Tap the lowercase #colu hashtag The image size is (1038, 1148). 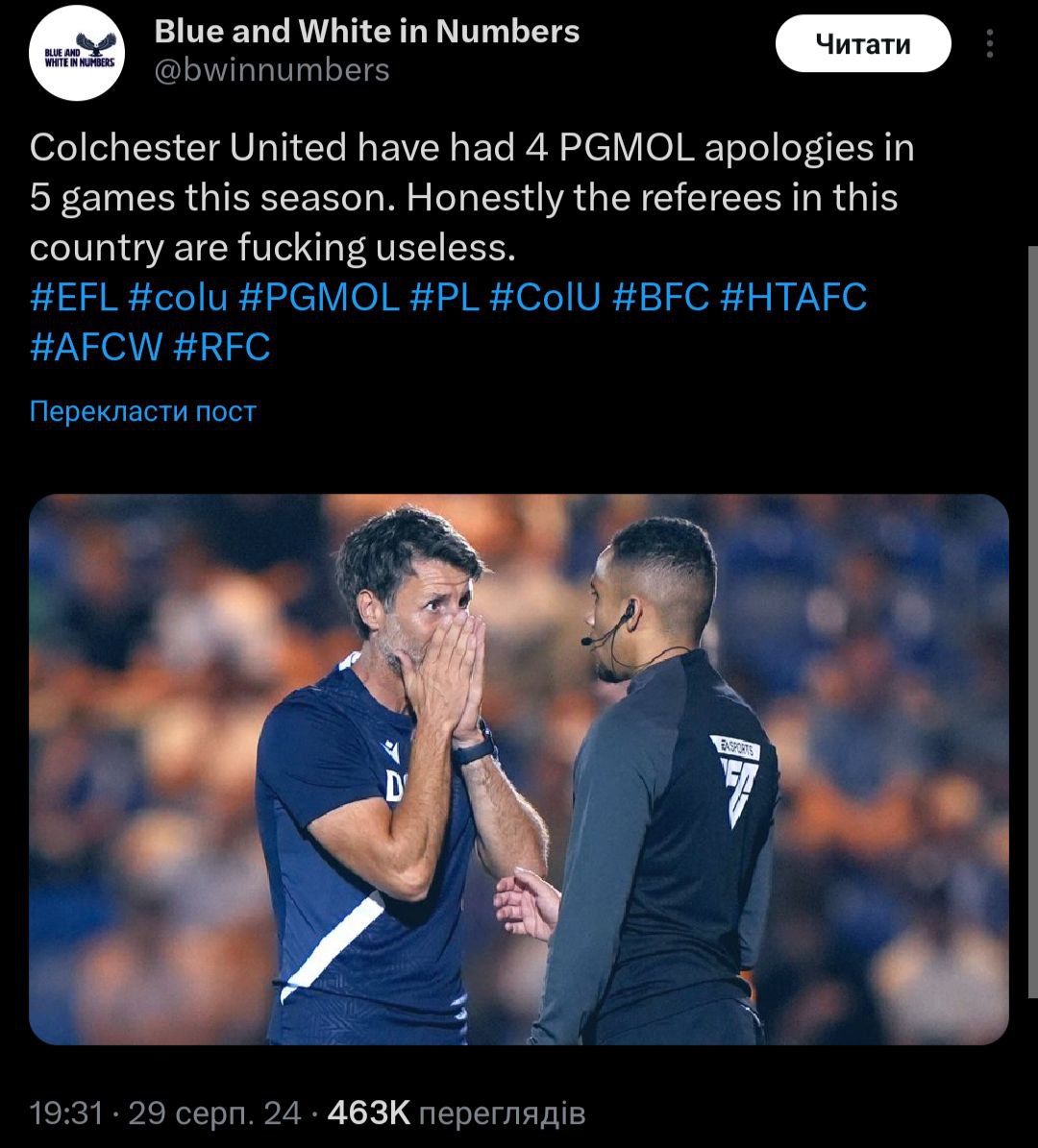(x=178, y=297)
